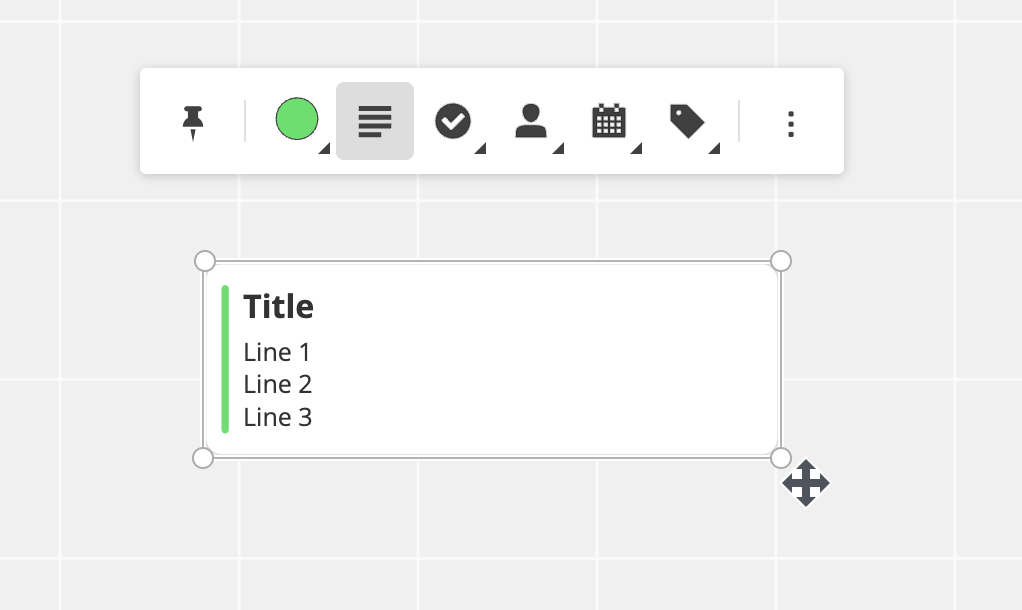Expand dropdown arrow beside the person icon
This screenshot has width=1022, height=610.
[558, 149]
